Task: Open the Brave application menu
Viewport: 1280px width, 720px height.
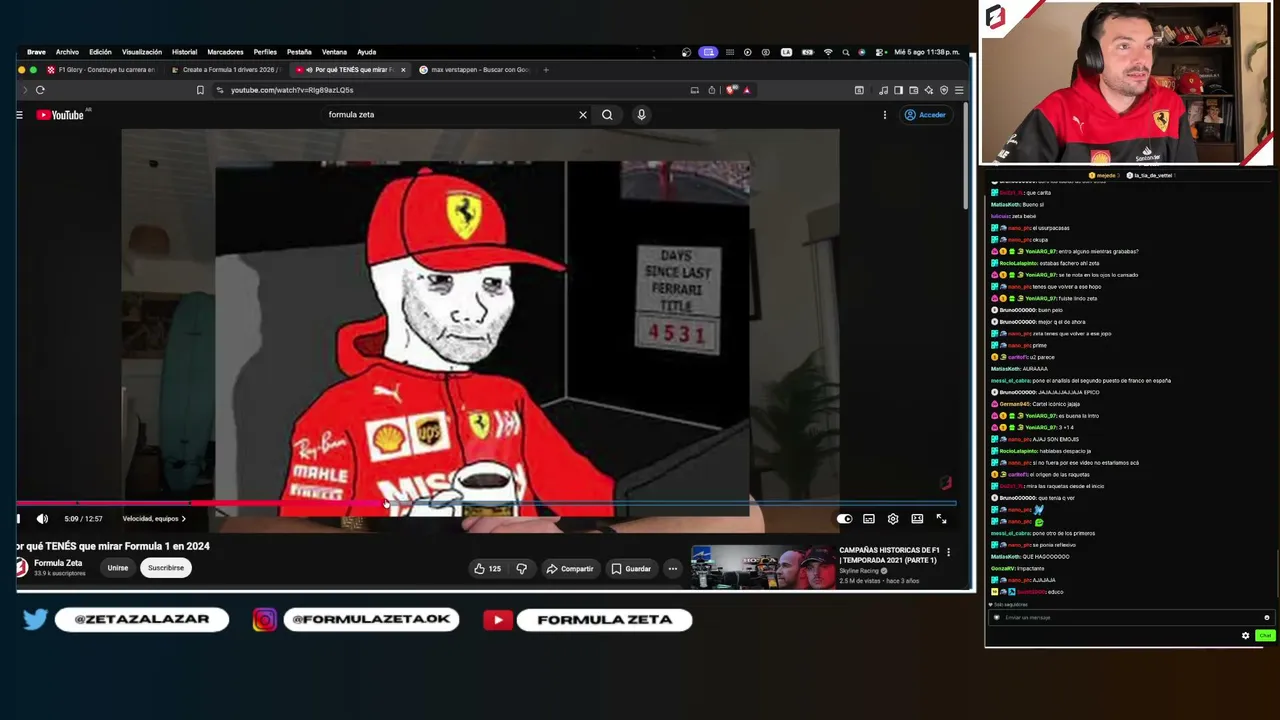Action: 36,52
